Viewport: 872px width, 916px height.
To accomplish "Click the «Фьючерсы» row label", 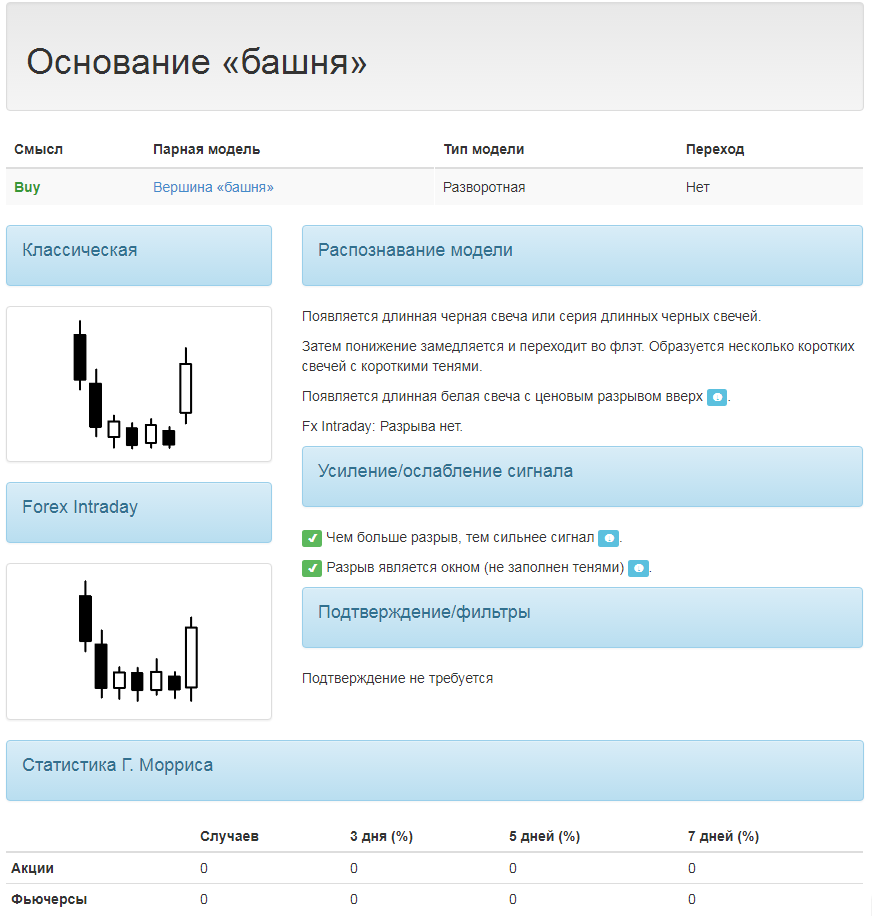I will click(x=49, y=900).
